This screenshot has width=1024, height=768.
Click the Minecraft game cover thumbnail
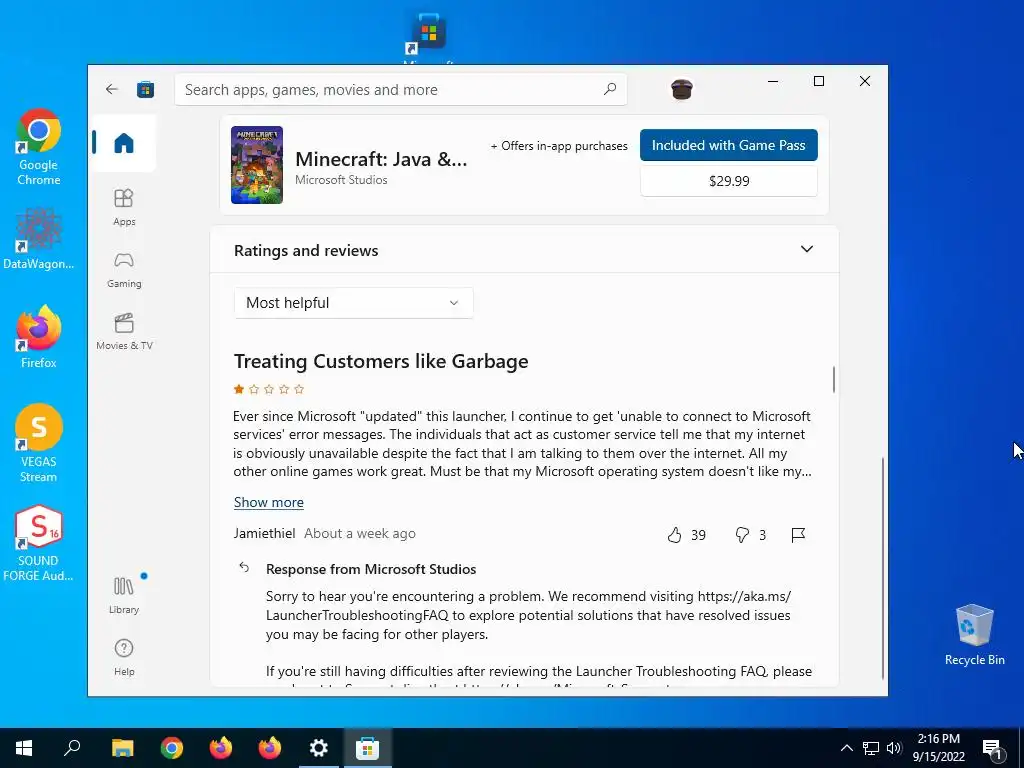click(x=257, y=165)
